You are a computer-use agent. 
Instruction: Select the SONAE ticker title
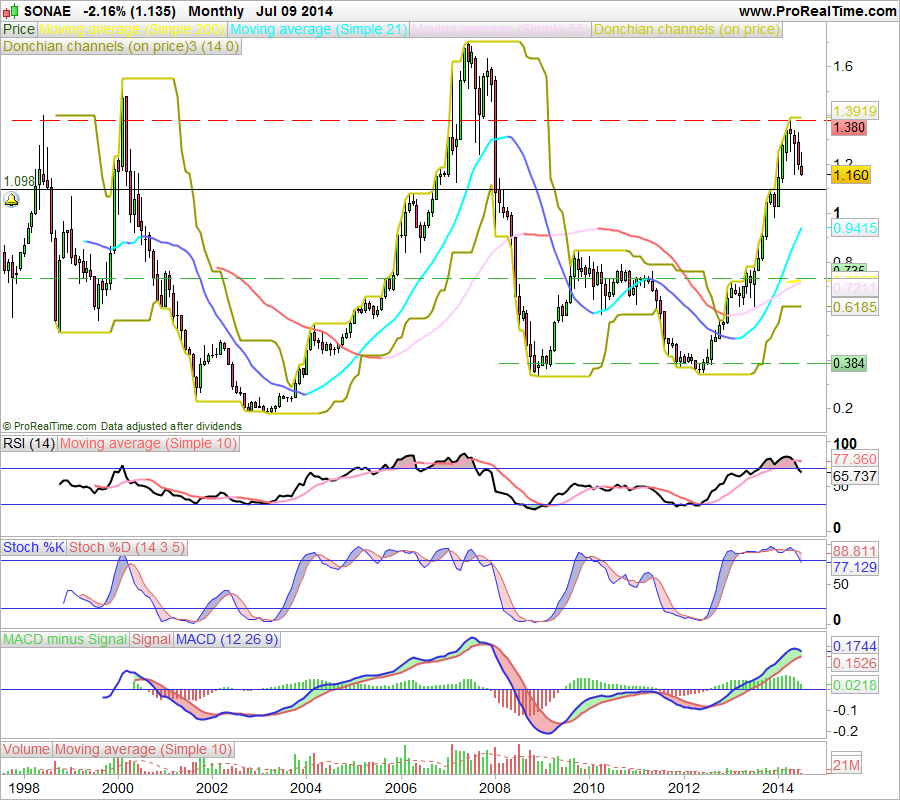point(47,11)
